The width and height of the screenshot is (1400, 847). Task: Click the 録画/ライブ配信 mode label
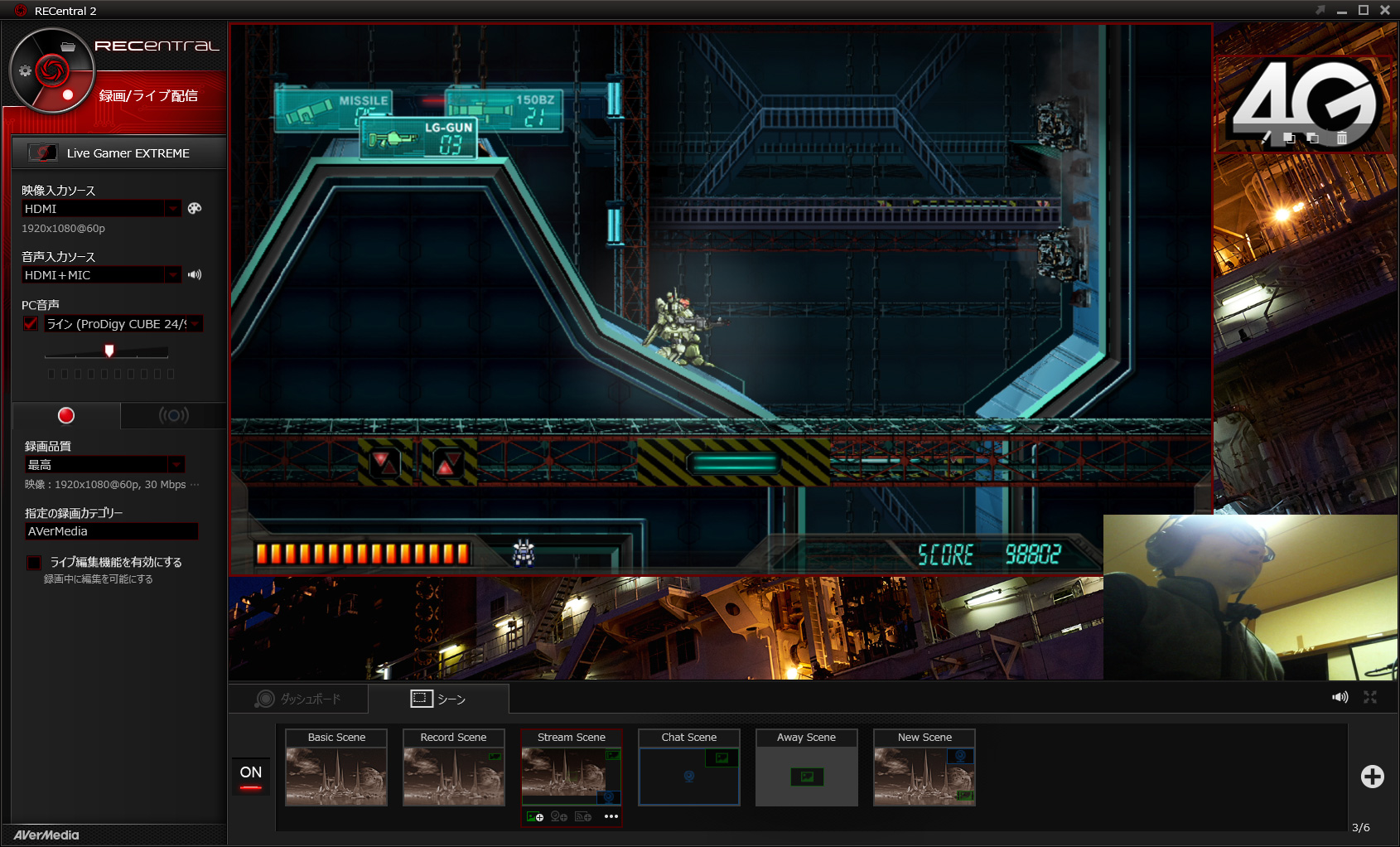point(148,95)
